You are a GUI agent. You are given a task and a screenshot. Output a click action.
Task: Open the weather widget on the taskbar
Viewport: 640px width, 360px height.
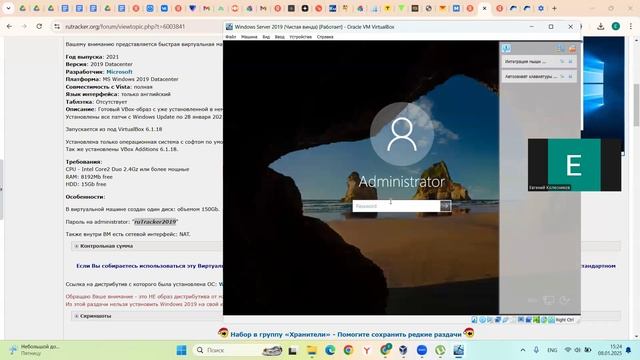pyautogui.click(x=35, y=350)
